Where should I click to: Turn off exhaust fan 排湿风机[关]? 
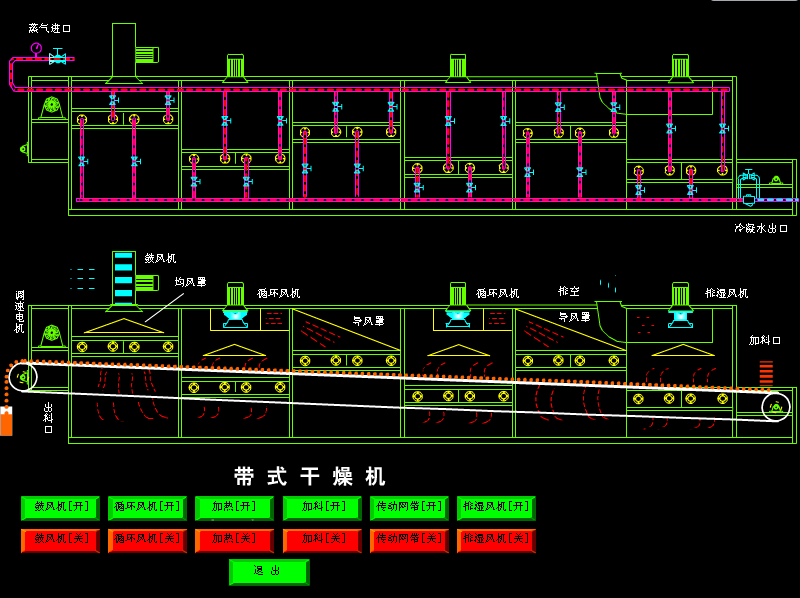[x=496, y=540]
